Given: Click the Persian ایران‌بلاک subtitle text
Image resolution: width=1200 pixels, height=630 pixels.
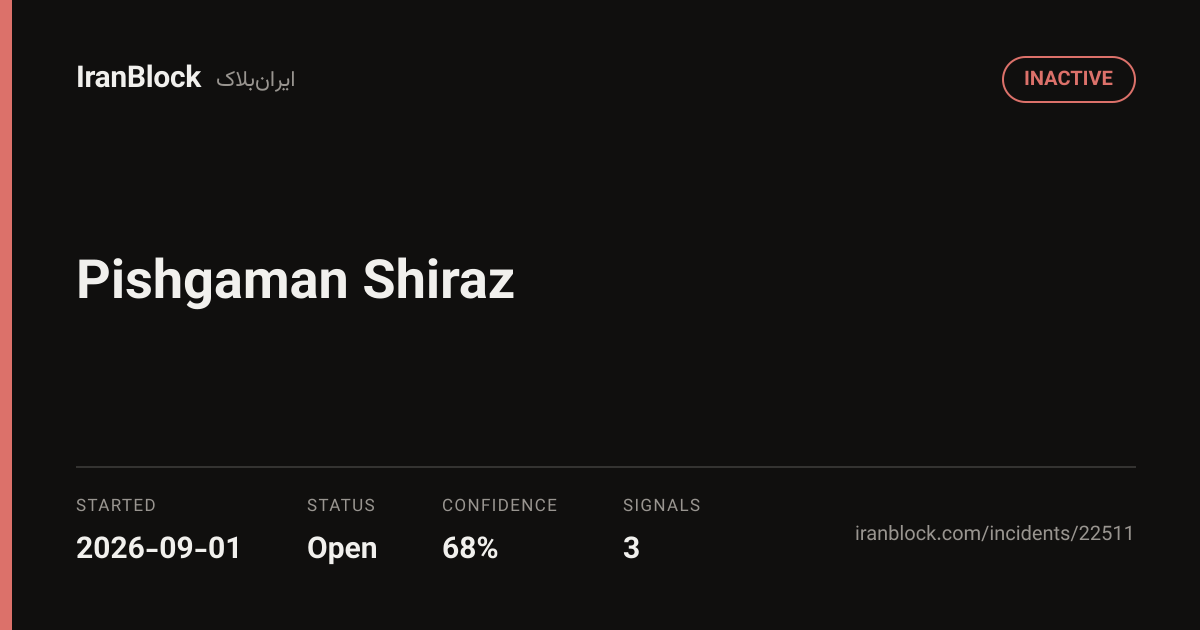Looking at the screenshot, I should 256,80.
